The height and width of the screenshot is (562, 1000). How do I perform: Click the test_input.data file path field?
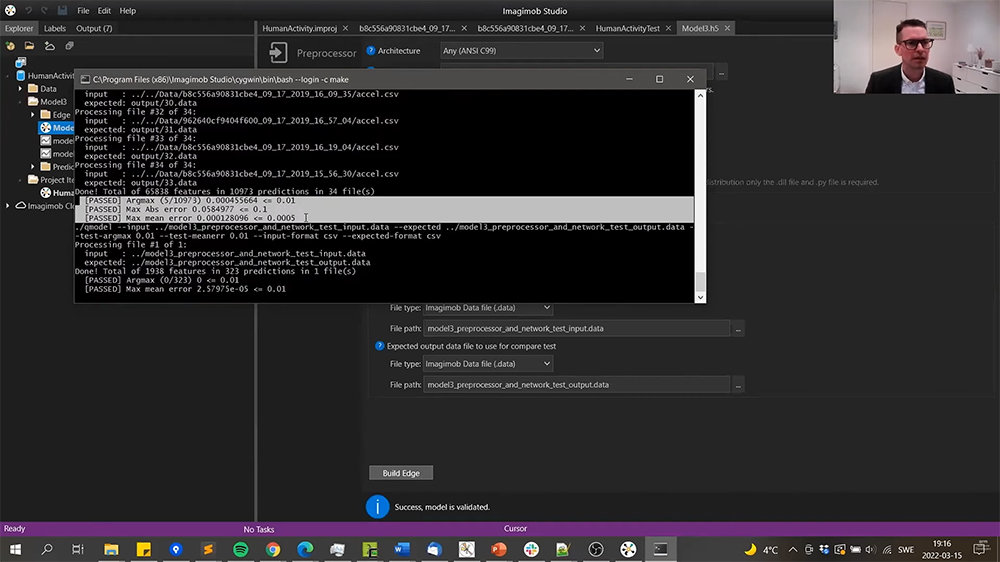577,328
